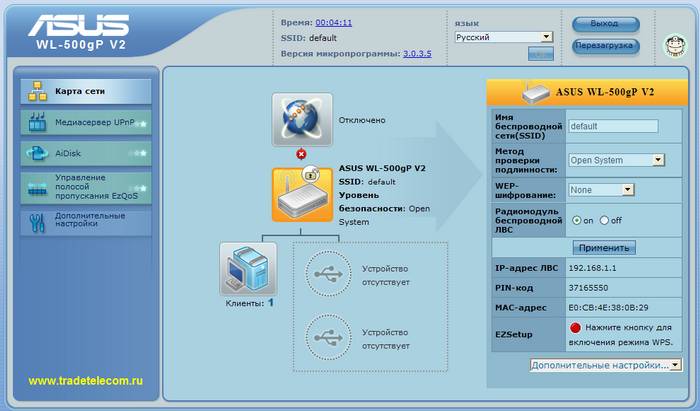The image size is (700, 411).
Task: Open the Карта сети menu item
Action: pos(85,92)
